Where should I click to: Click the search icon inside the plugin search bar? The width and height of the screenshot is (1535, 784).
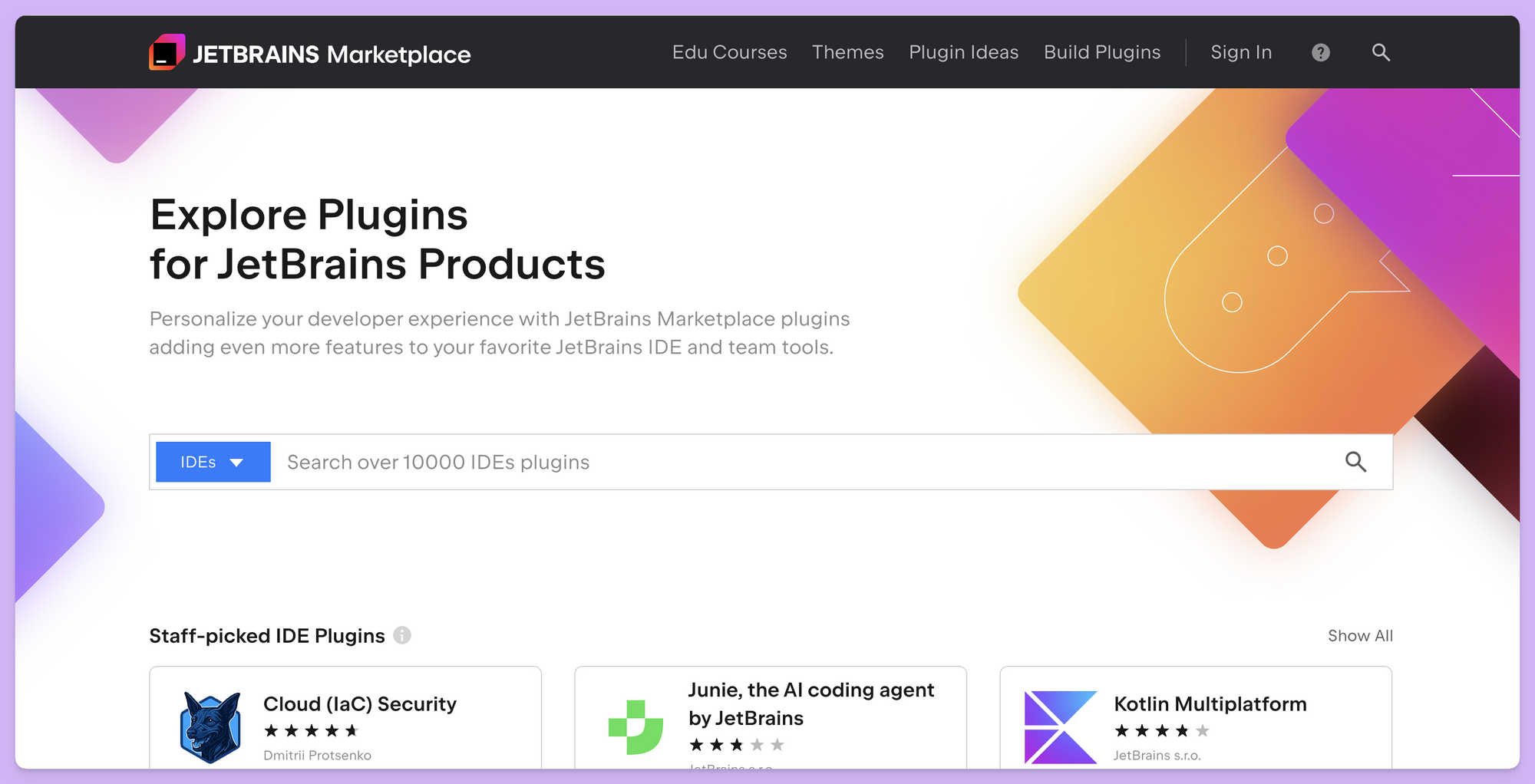1356,462
